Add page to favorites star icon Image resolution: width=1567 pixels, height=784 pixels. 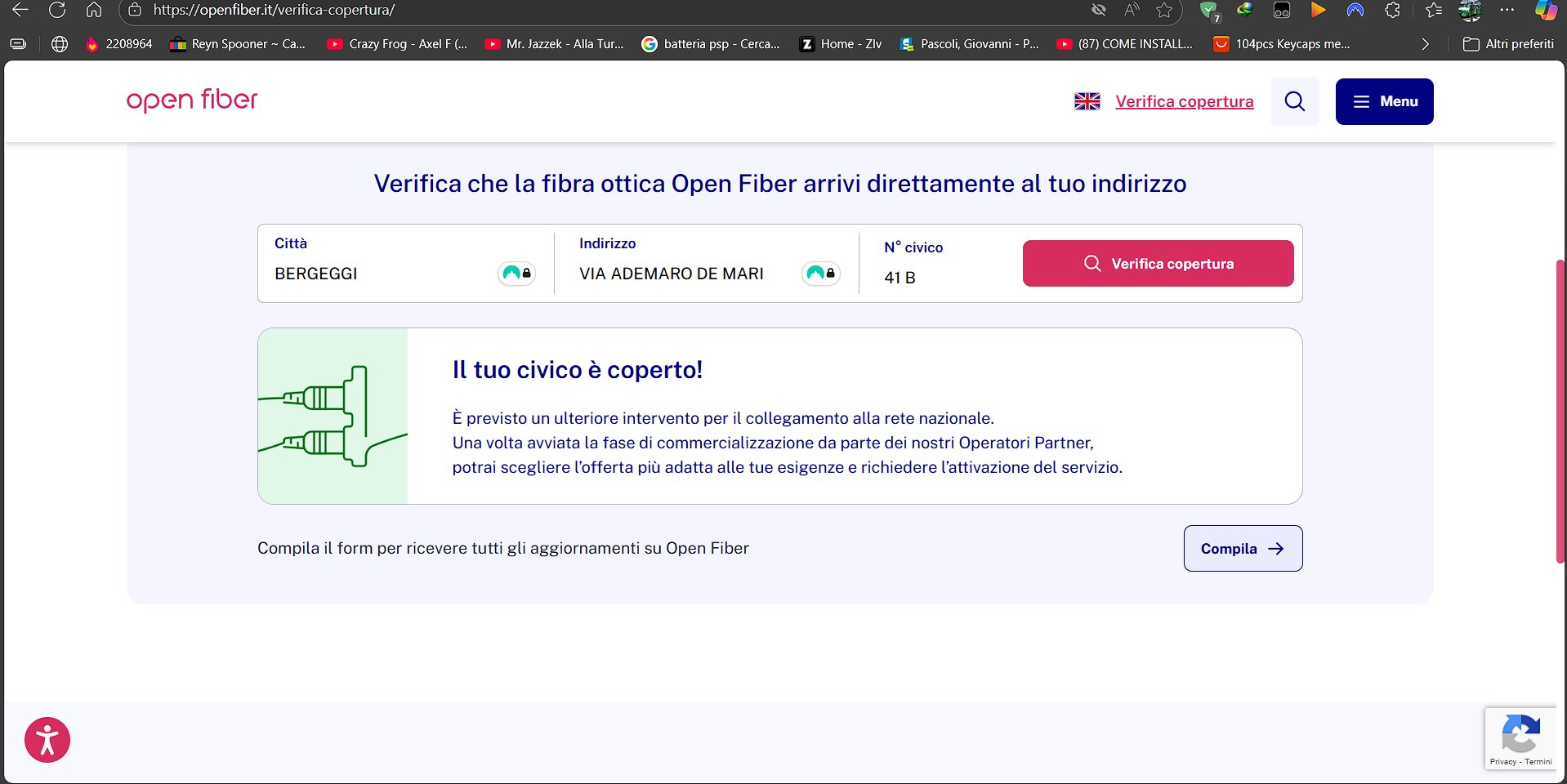1164,11
